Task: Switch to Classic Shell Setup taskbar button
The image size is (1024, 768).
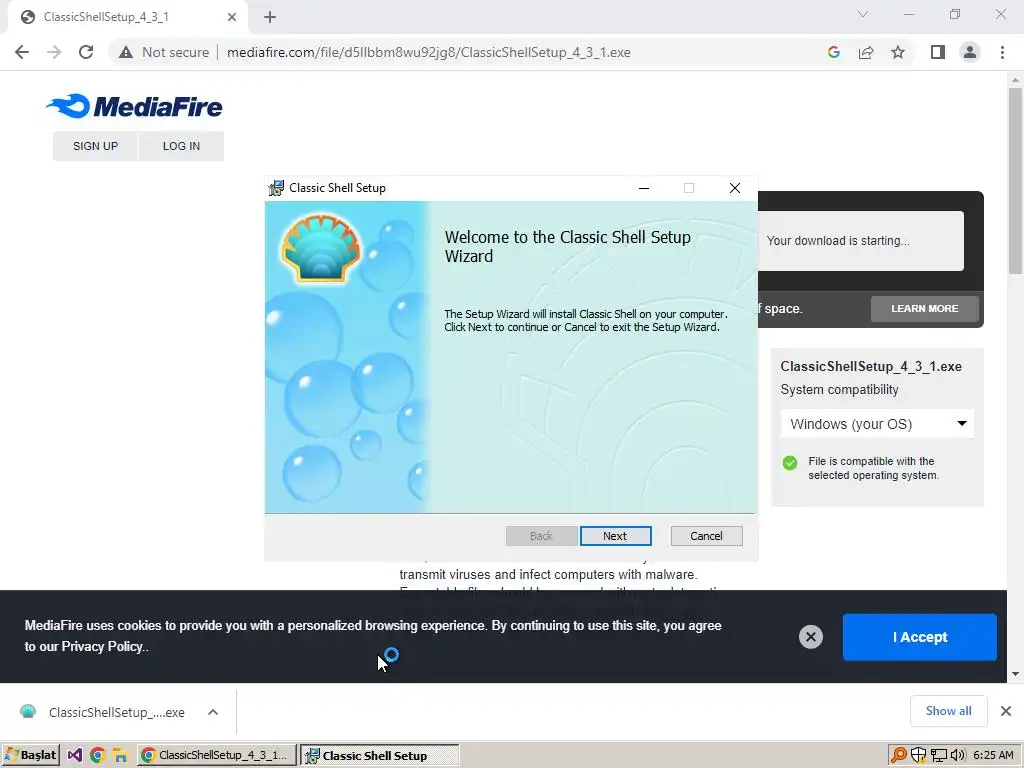Action: pyautogui.click(x=379, y=755)
